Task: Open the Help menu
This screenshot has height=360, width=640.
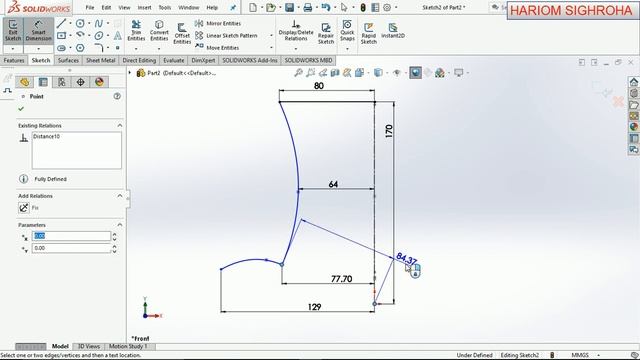Action: (x=212, y=7)
